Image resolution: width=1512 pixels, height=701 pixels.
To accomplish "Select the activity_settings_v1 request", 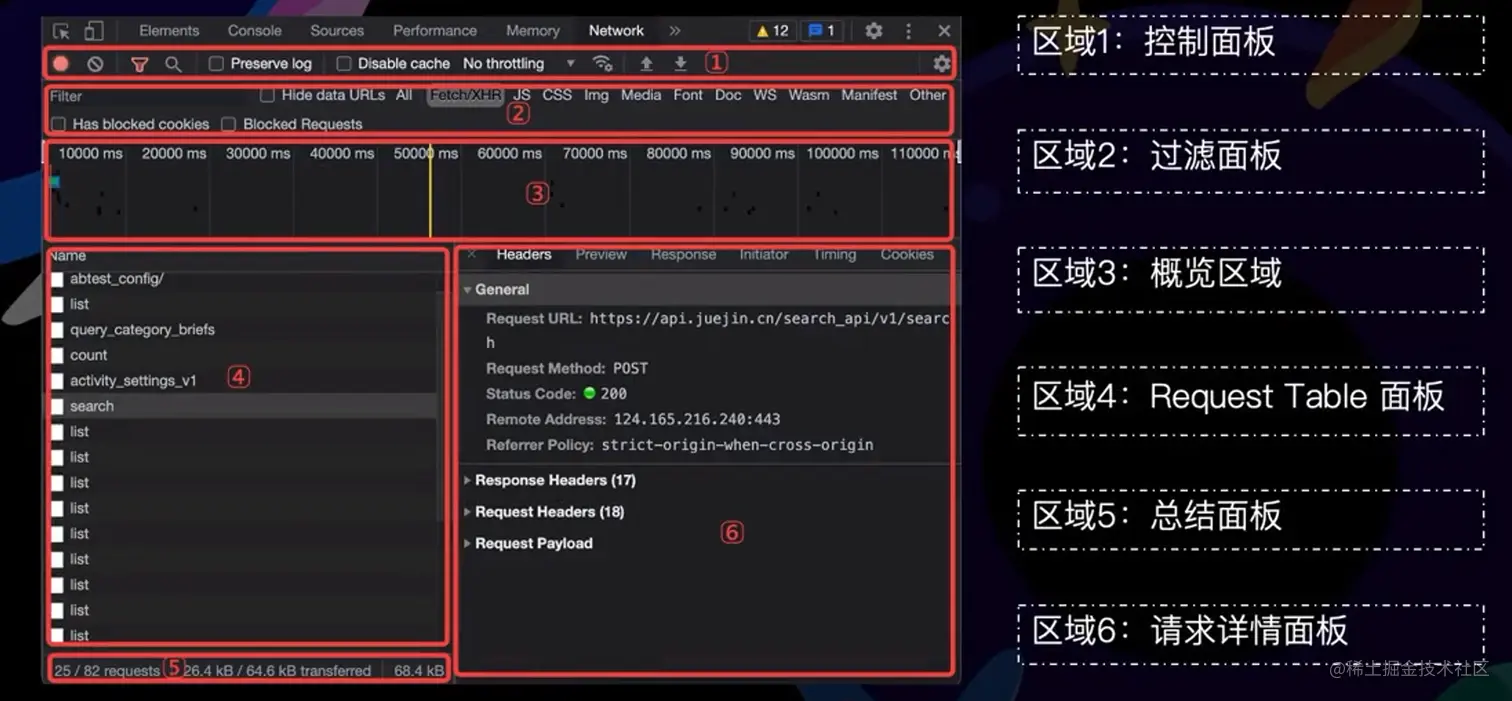I will 242,381.
